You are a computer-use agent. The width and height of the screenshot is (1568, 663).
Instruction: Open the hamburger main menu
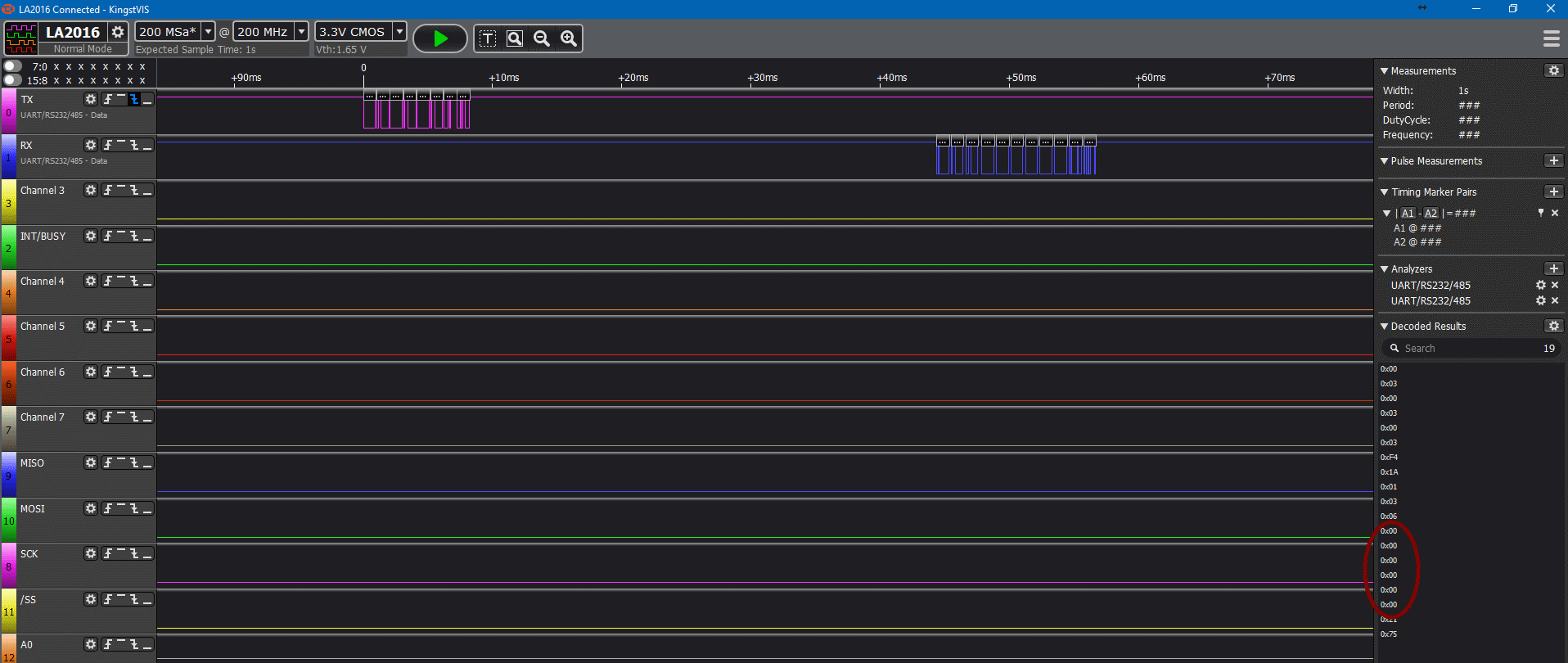(1551, 38)
